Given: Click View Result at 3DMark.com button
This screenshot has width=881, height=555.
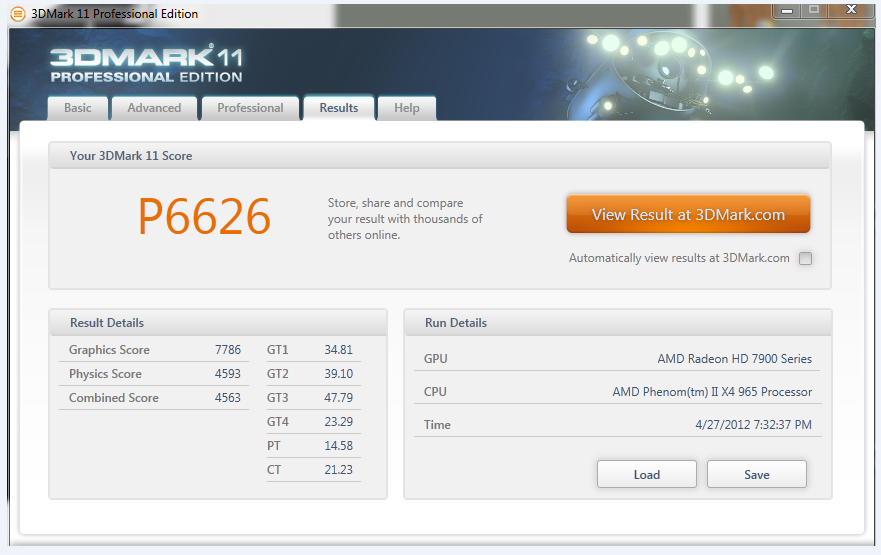Looking at the screenshot, I should tap(688, 214).
